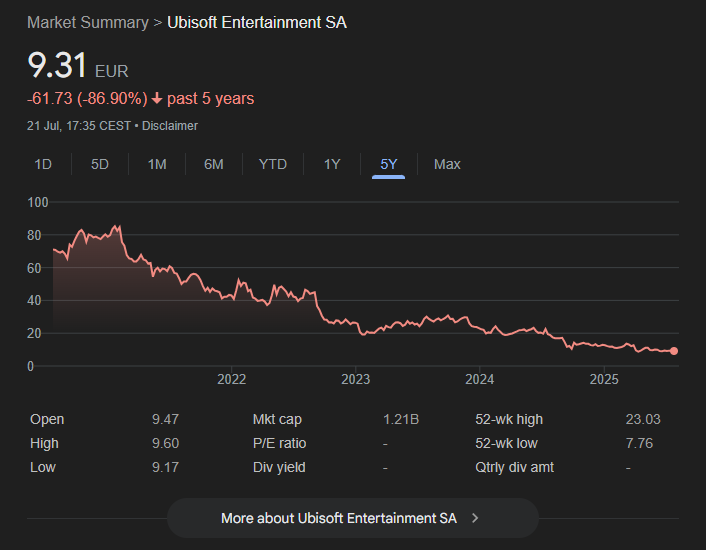Click the 40 label on y-axis
Image resolution: width=706 pixels, height=550 pixels.
(x=34, y=301)
